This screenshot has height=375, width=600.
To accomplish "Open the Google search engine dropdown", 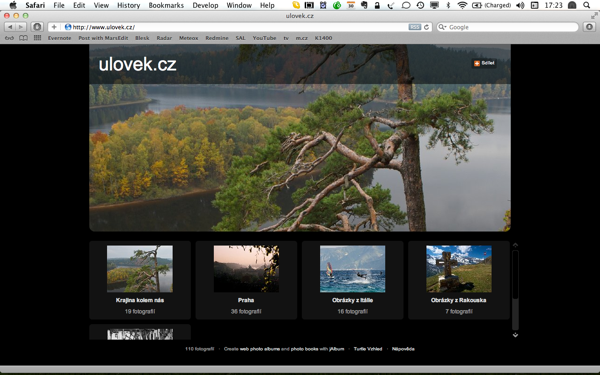I will [442, 27].
